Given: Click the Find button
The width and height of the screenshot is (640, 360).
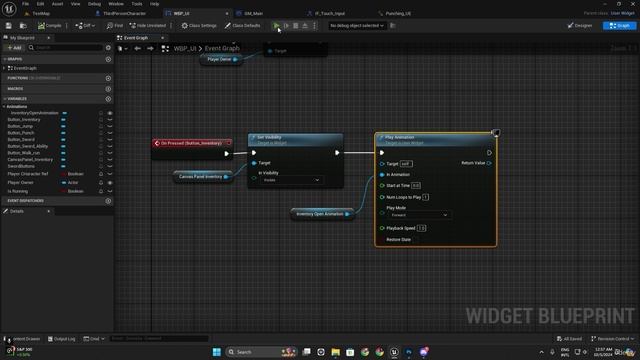Looking at the screenshot, I should (115, 26).
